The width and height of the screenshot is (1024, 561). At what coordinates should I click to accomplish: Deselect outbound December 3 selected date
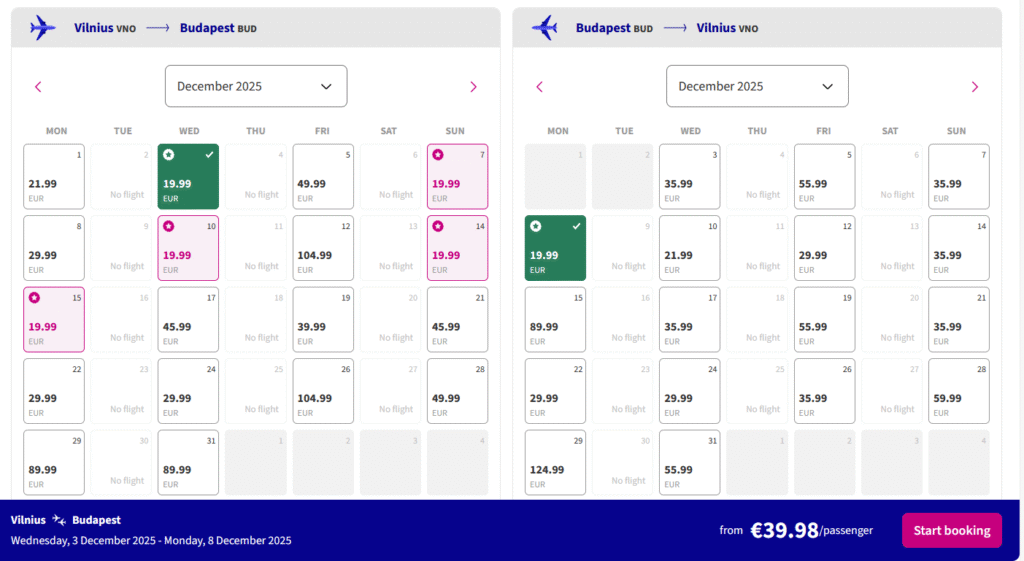[x=188, y=177]
